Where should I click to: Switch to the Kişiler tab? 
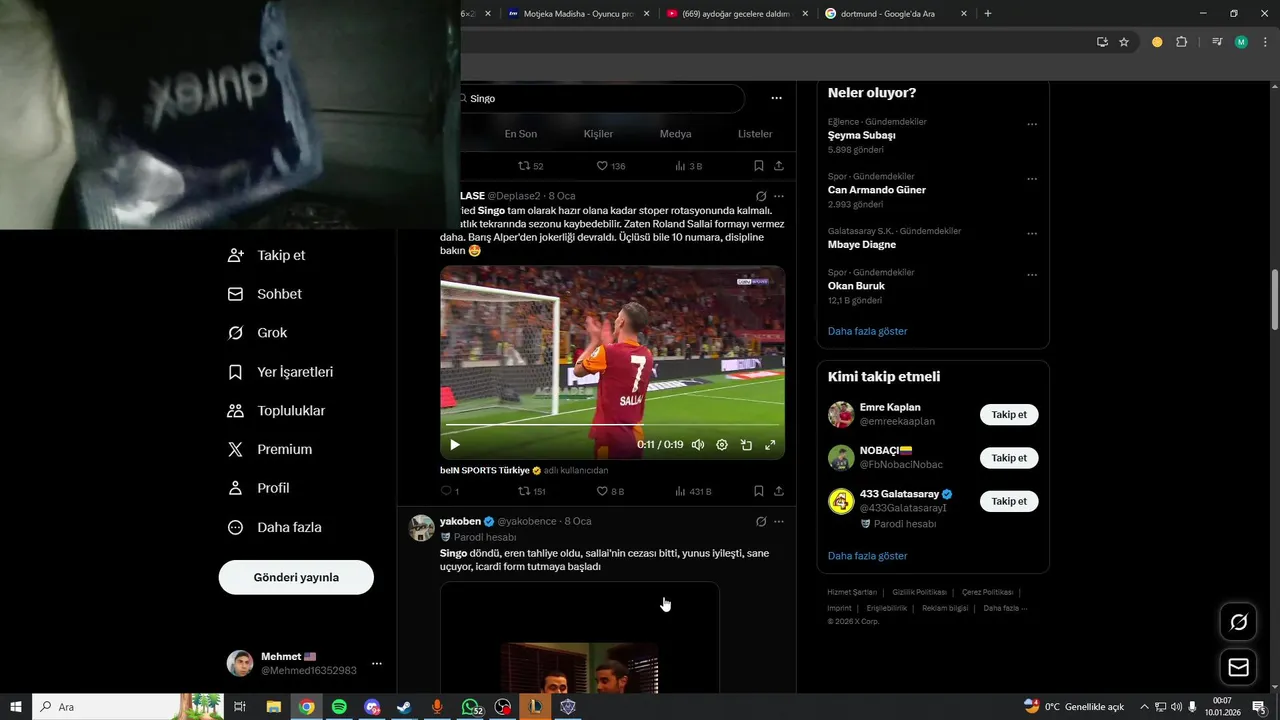598,134
